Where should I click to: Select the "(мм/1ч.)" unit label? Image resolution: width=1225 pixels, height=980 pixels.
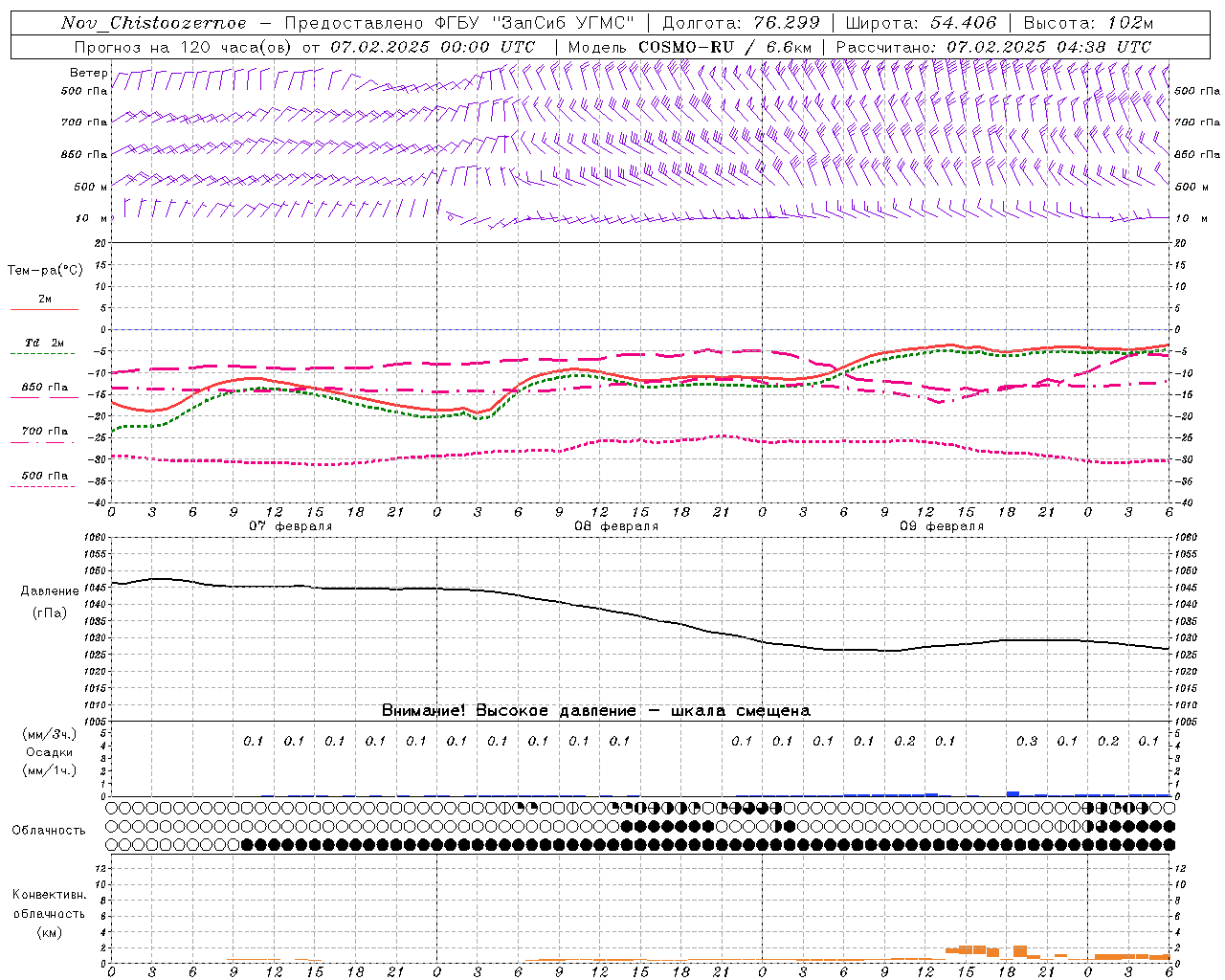point(50,770)
